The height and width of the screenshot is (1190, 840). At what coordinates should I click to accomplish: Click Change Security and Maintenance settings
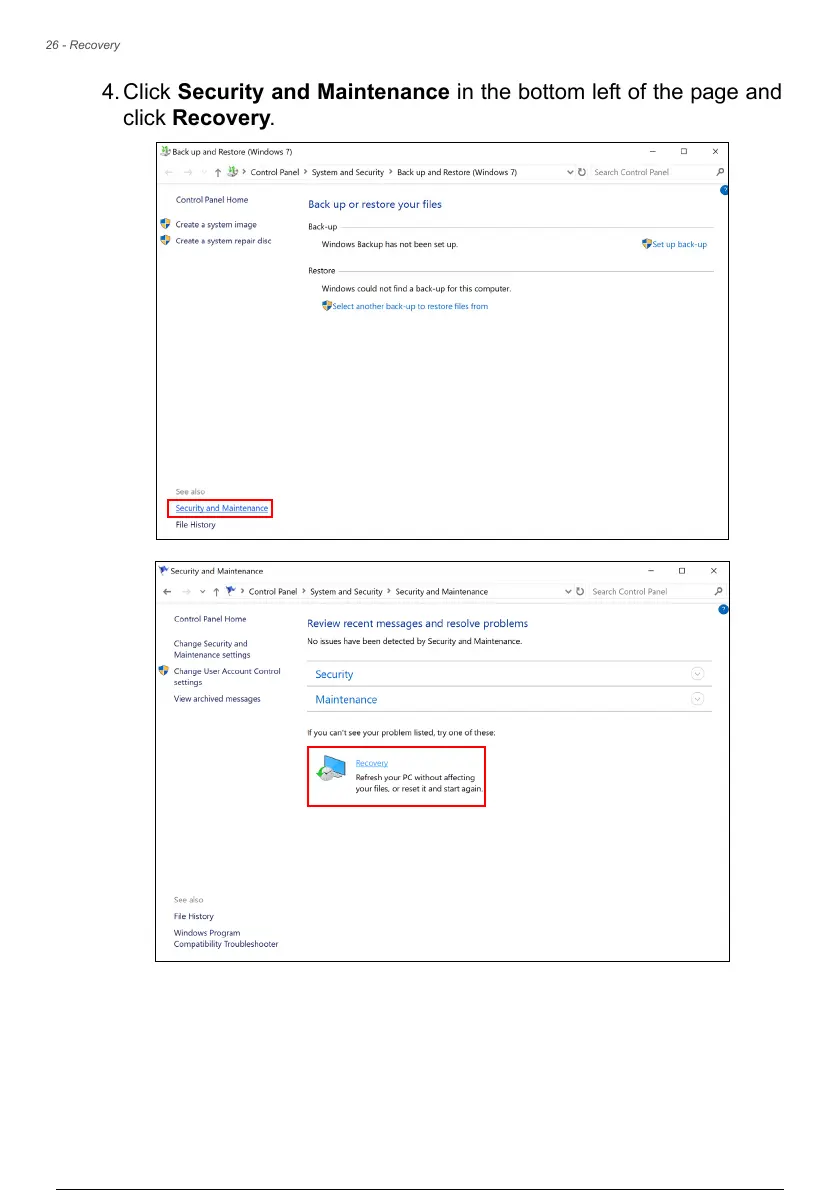[212, 649]
